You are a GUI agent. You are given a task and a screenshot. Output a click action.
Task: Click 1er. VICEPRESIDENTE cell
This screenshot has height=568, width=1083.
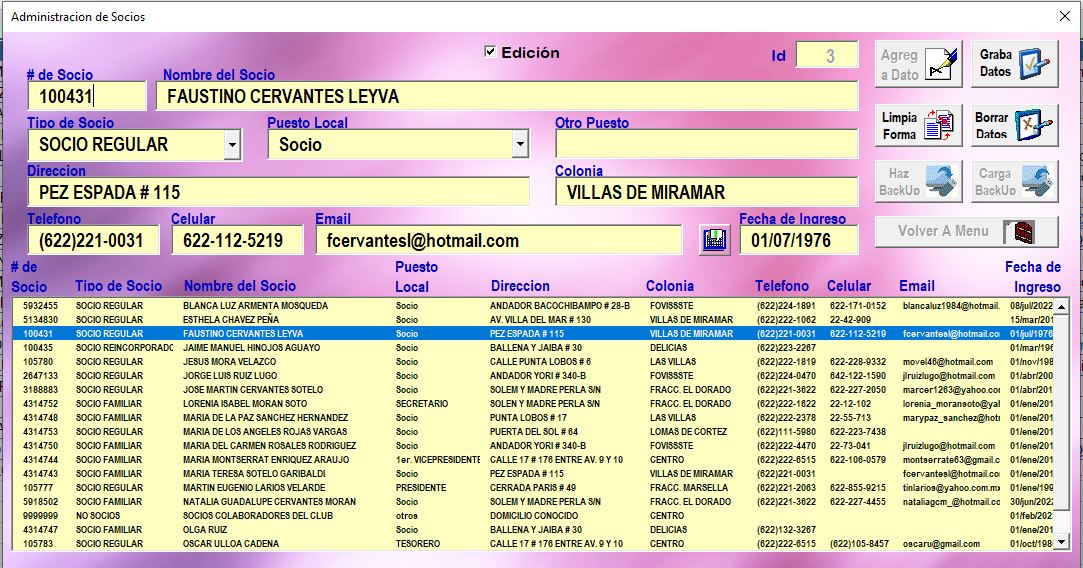pyautogui.click(x=438, y=460)
